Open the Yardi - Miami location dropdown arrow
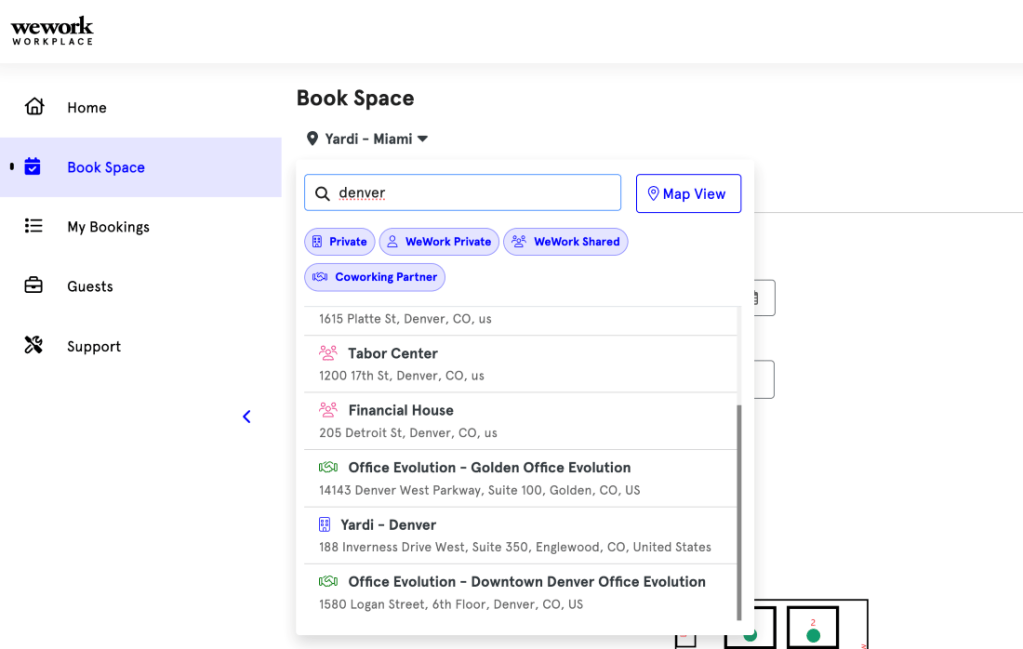Viewport: 1023px width, 649px height. pyautogui.click(x=423, y=138)
